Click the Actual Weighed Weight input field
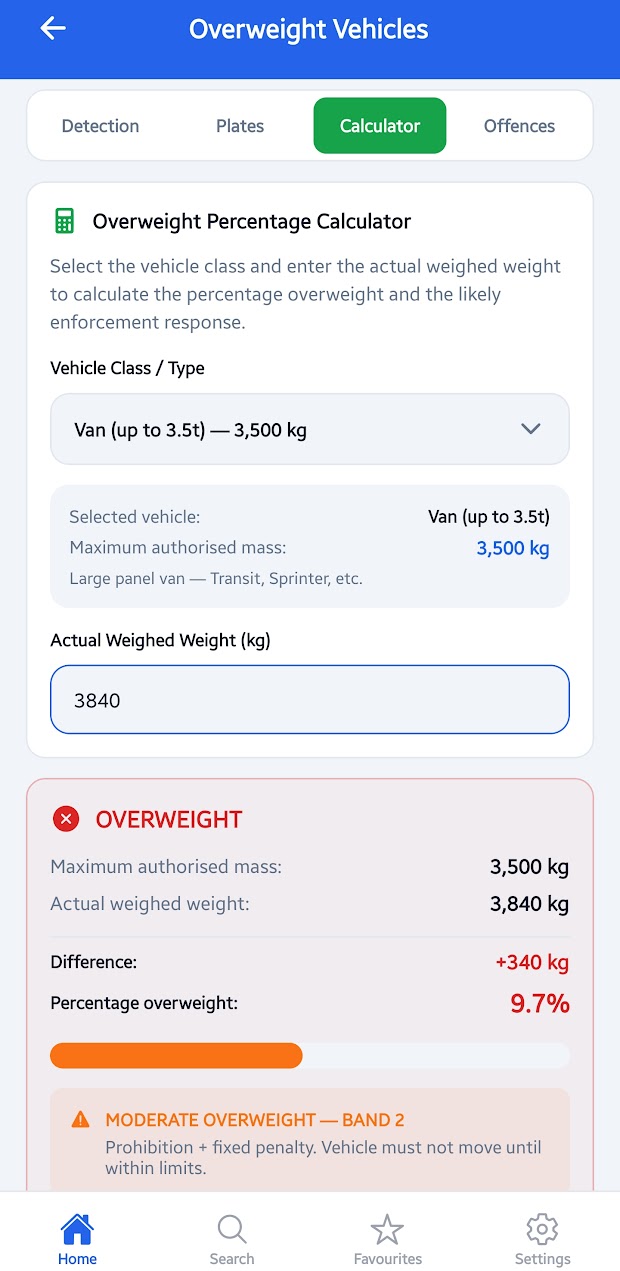The height and width of the screenshot is (1271, 620). tap(310, 700)
